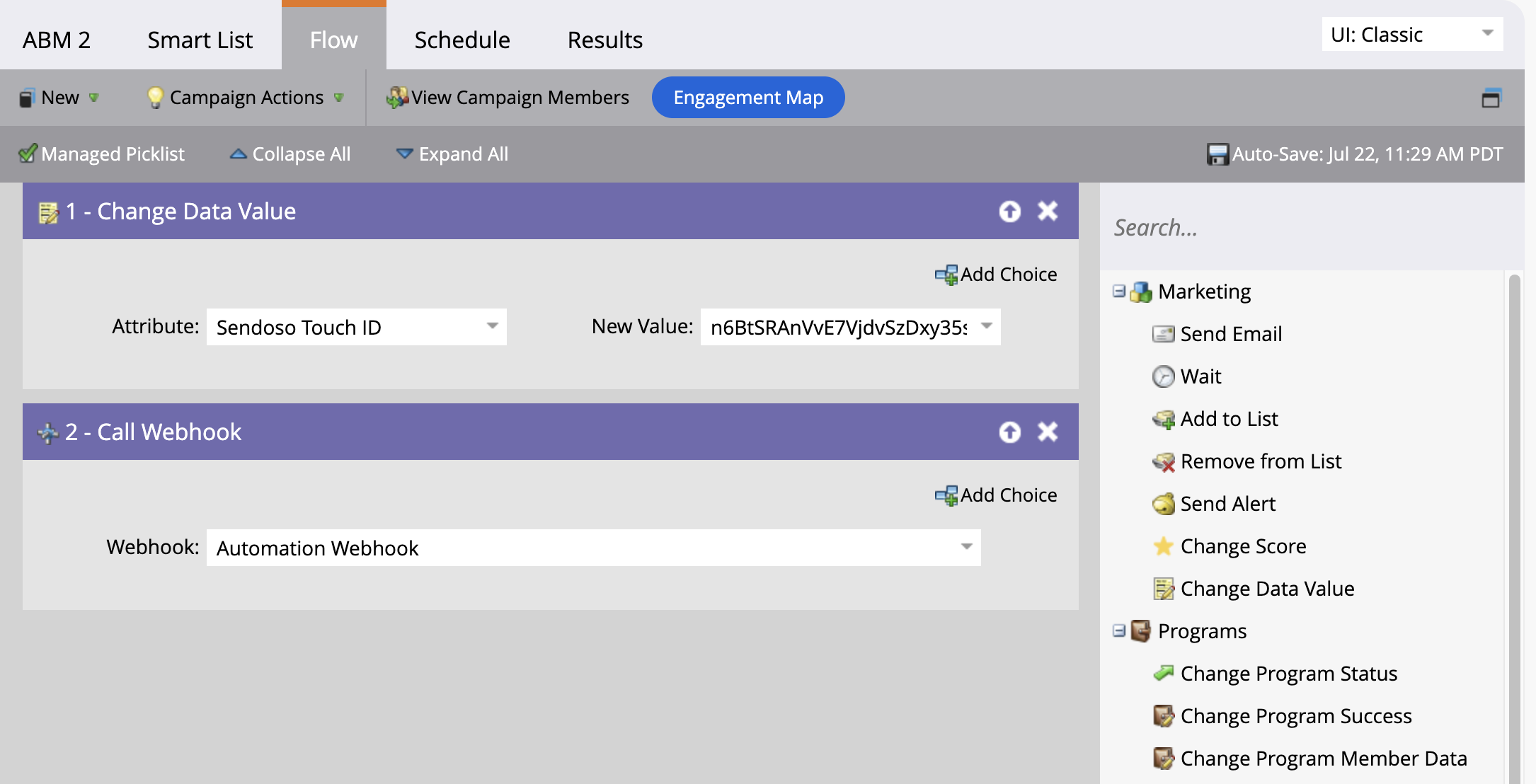Delete the Call Webhook flow step
Screen dimensions: 1536x784
coord(1048,432)
